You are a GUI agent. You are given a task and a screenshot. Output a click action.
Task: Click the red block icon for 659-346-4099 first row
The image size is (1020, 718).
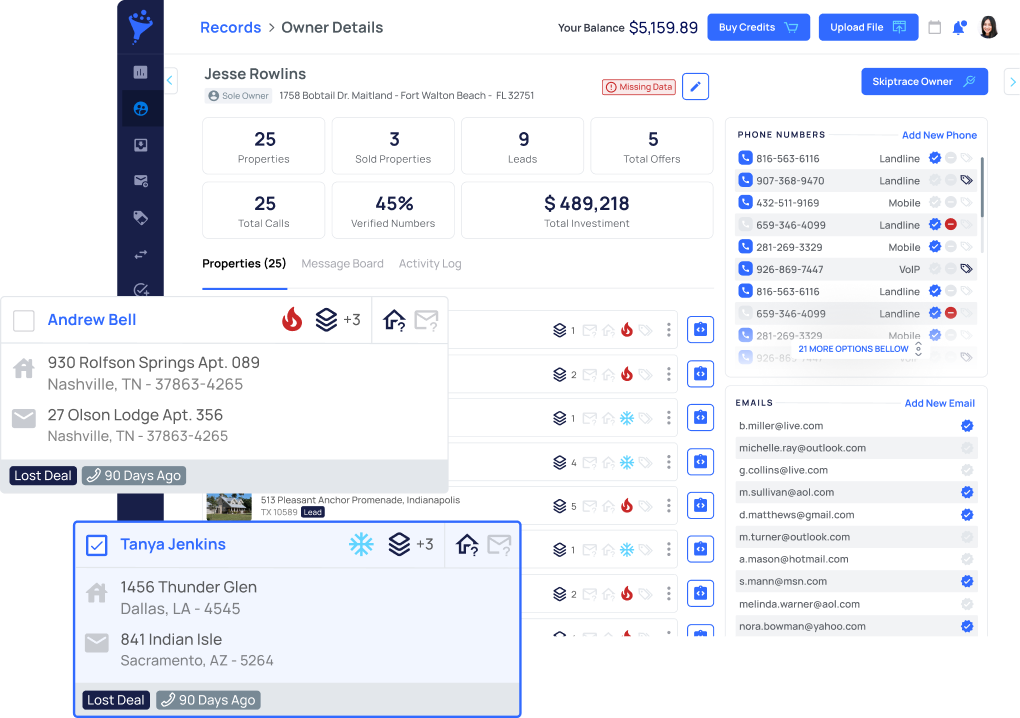[950, 224]
